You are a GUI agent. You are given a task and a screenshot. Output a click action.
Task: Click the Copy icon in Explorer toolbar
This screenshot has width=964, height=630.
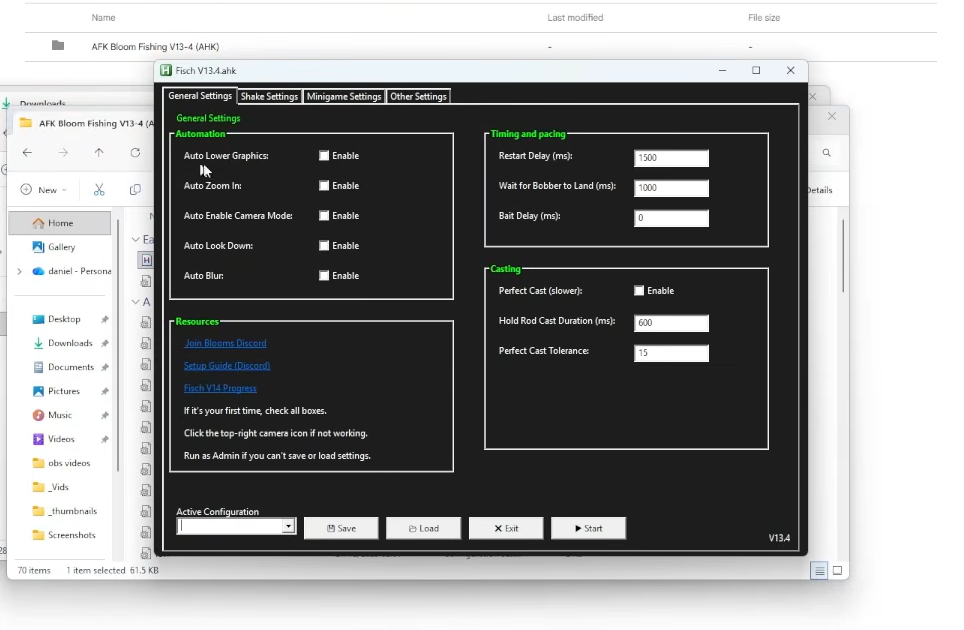click(x=135, y=190)
